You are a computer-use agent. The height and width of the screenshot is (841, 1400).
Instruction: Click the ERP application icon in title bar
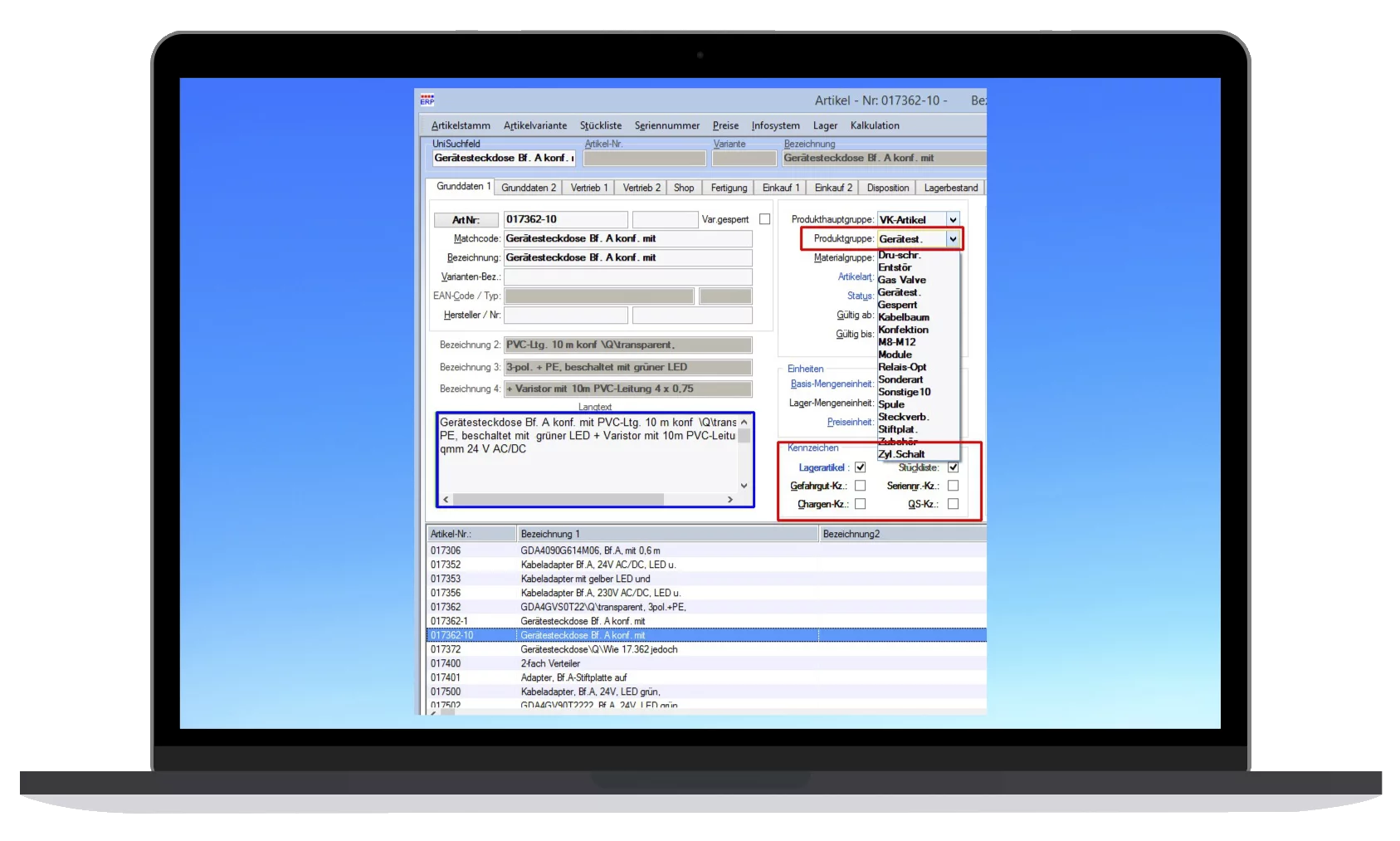[427, 100]
